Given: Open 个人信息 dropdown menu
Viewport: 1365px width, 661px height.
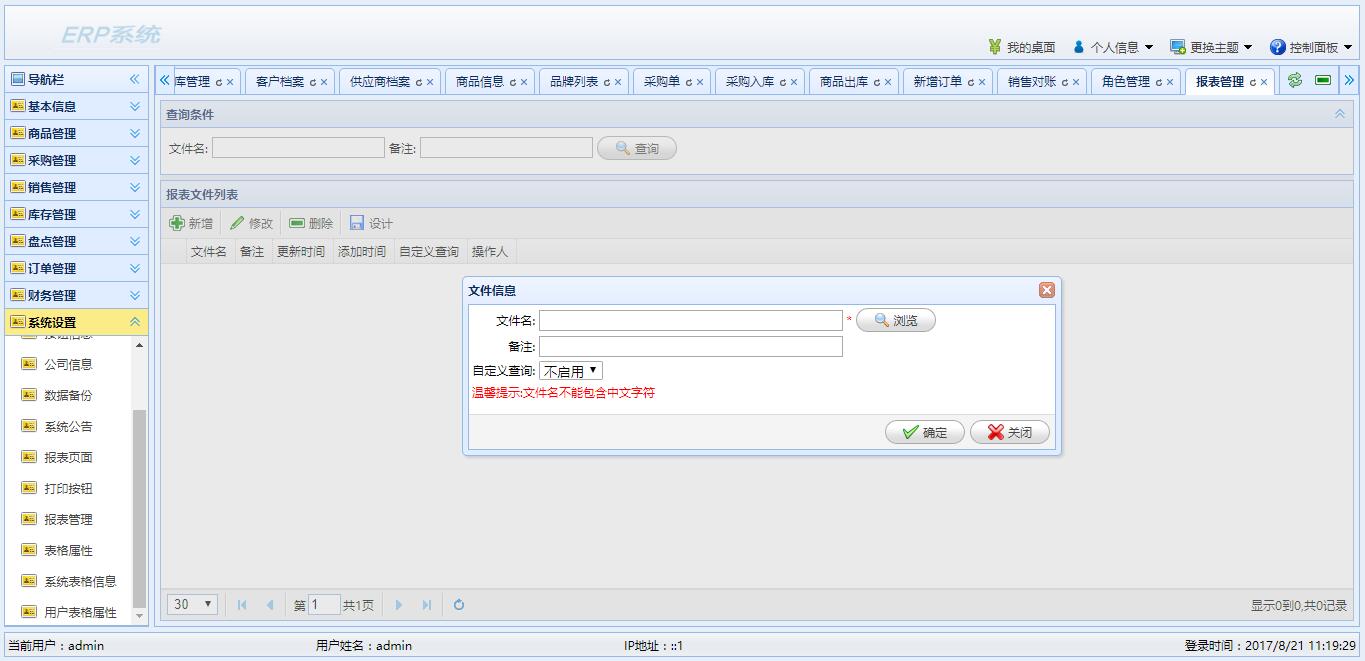Looking at the screenshot, I should pyautogui.click(x=1112, y=47).
